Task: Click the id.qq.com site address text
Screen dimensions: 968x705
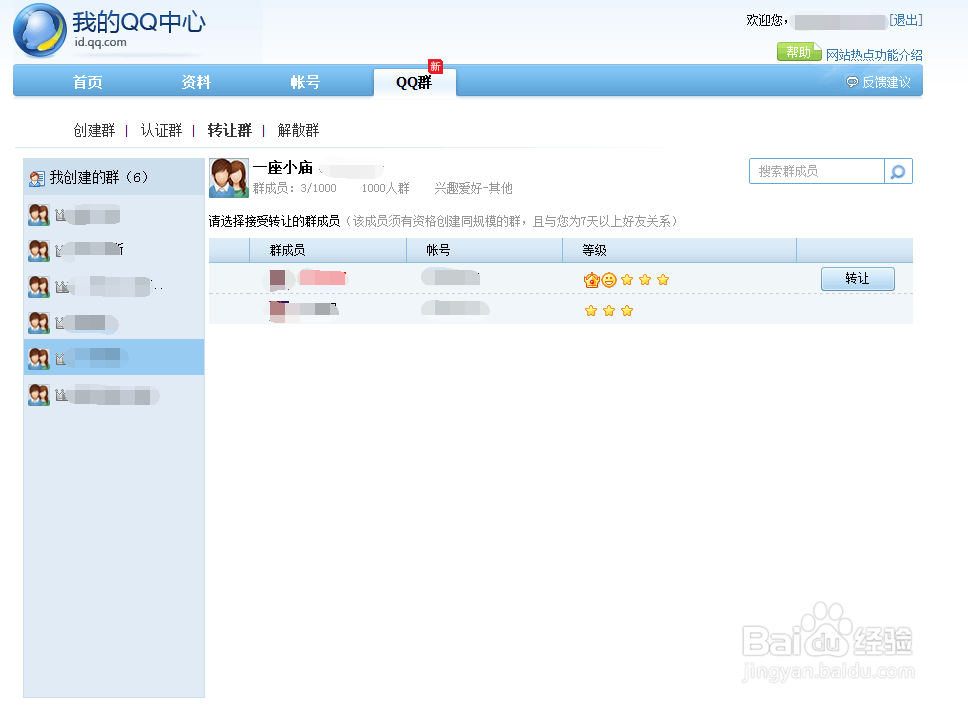Action: (x=101, y=43)
